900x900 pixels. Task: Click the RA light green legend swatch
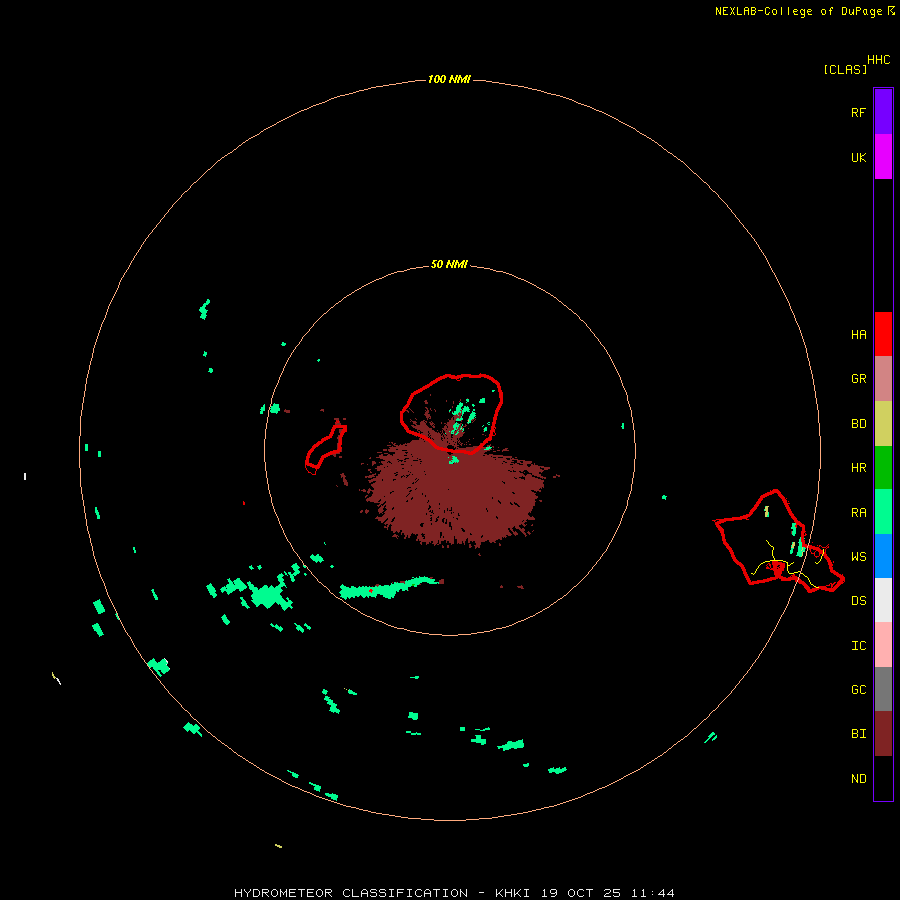pyautogui.click(x=883, y=512)
